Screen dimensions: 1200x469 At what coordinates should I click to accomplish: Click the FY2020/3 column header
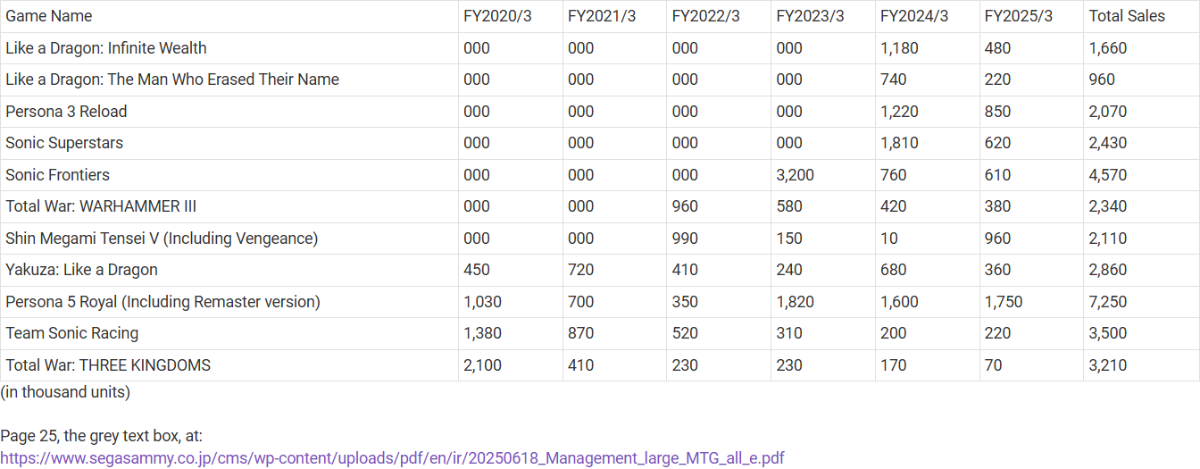tap(497, 16)
